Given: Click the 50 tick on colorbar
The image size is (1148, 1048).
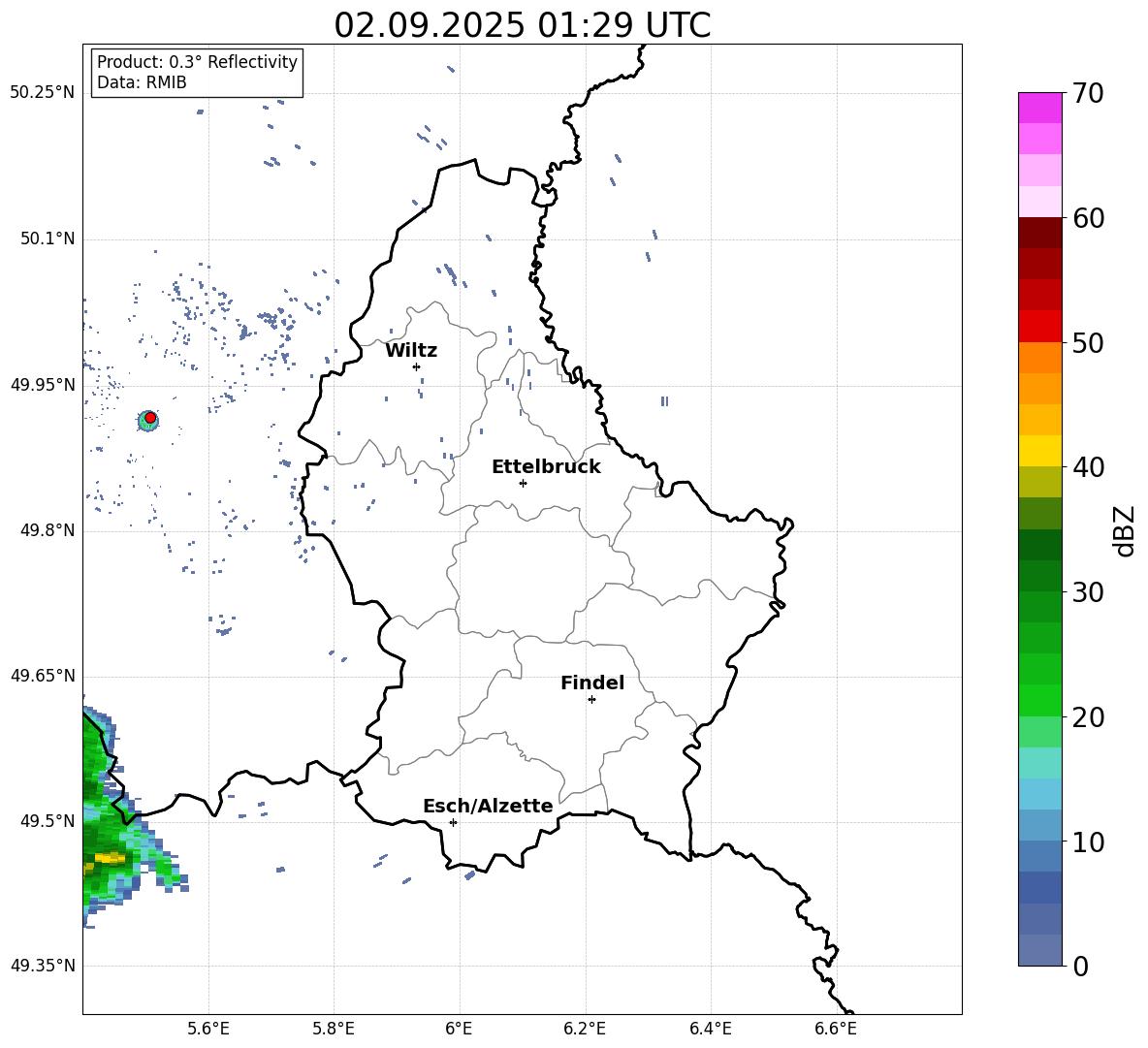Looking at the screenshot, I should (x=1087, y=343).
